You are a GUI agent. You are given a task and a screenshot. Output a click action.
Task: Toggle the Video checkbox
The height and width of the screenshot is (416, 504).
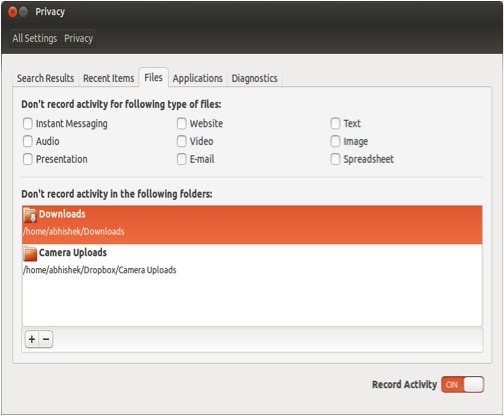tap(182, 141)
